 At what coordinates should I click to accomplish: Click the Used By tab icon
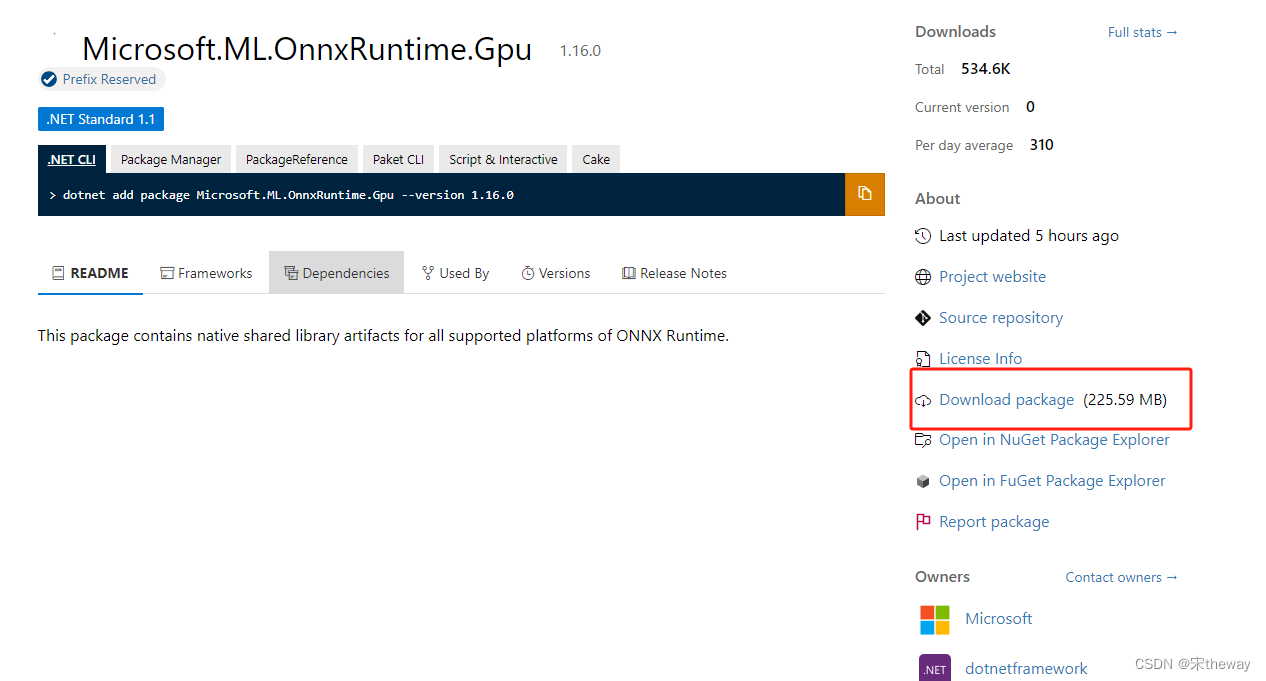point(428,273)
